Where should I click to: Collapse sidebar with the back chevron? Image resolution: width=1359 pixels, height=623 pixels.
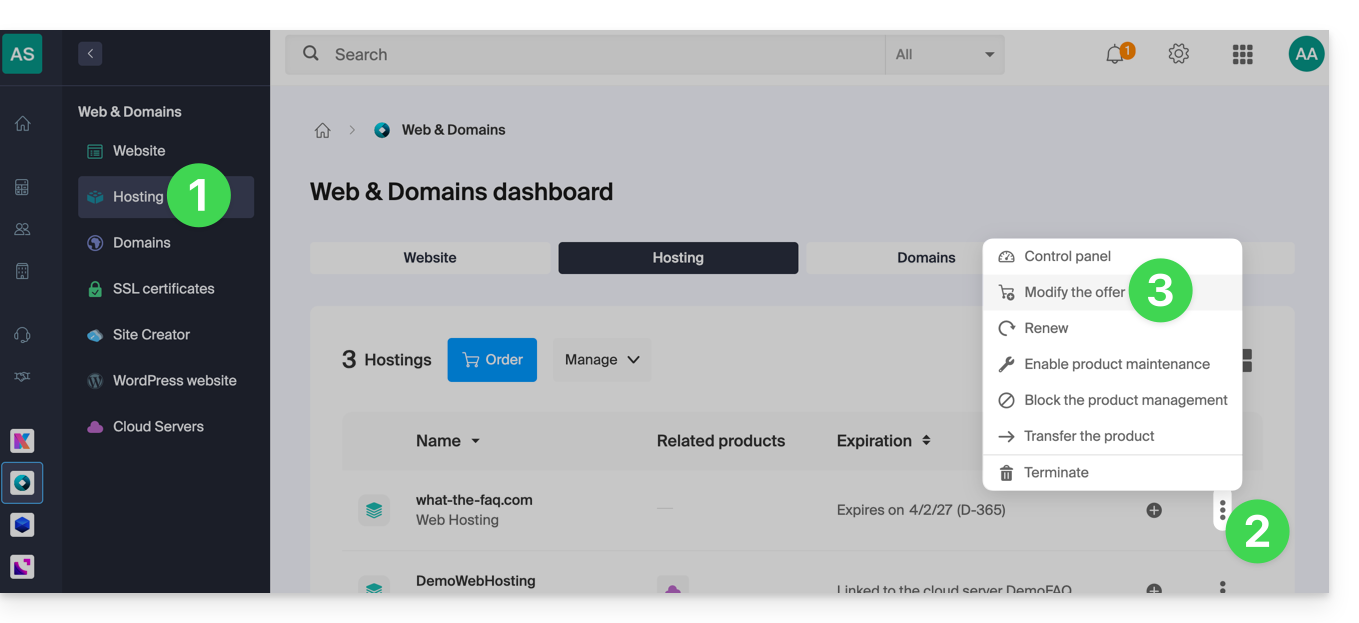[x=90, y=54]
